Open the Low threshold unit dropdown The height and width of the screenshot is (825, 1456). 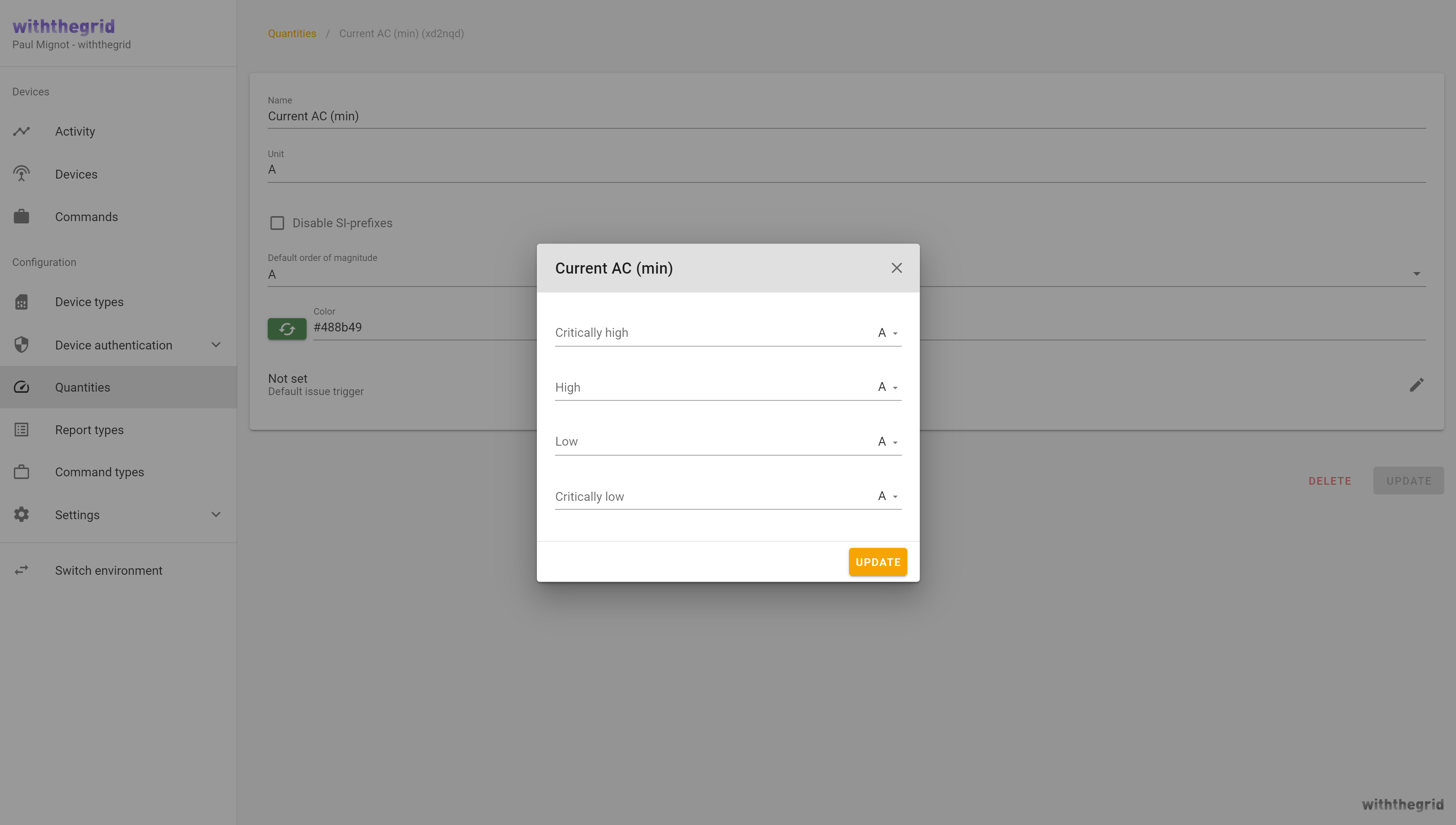[888, 442]
